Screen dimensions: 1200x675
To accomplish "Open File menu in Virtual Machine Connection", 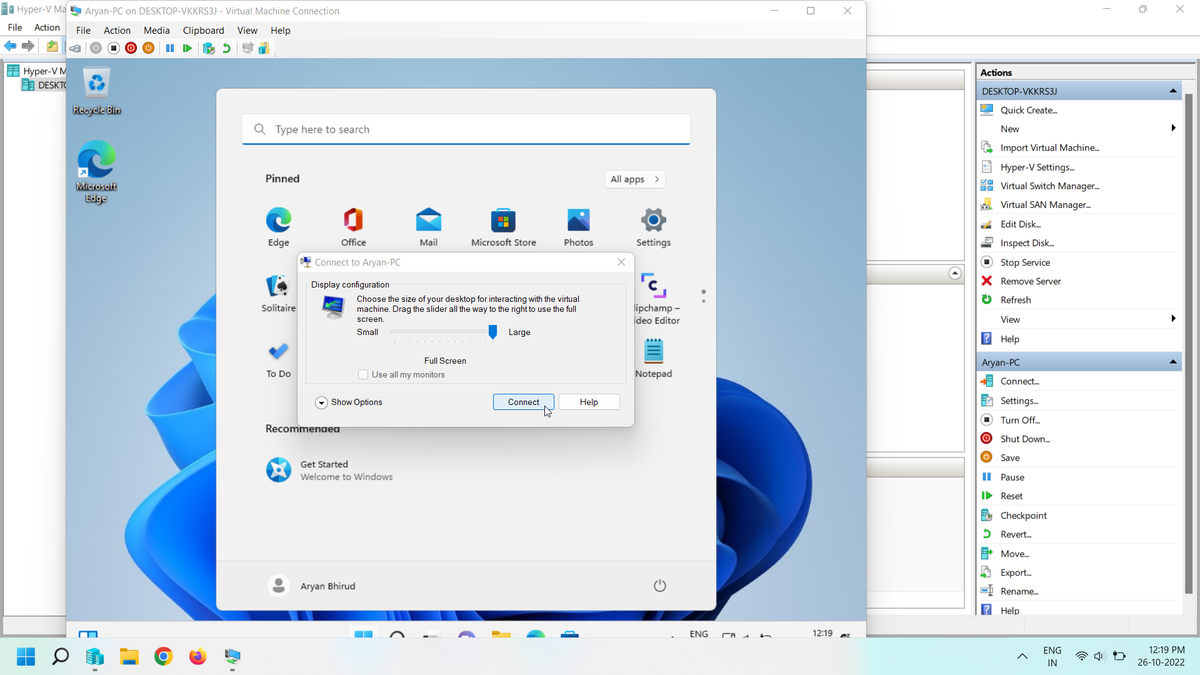I will coord(83,30).
